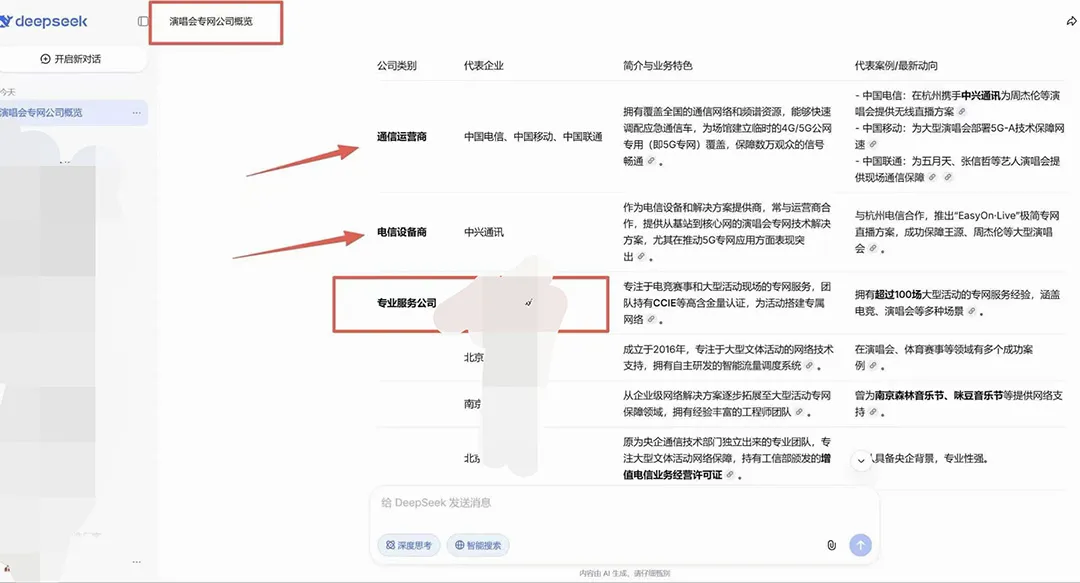
Task: Click the 中兴通讯 company cell
Action: (484, 232)
